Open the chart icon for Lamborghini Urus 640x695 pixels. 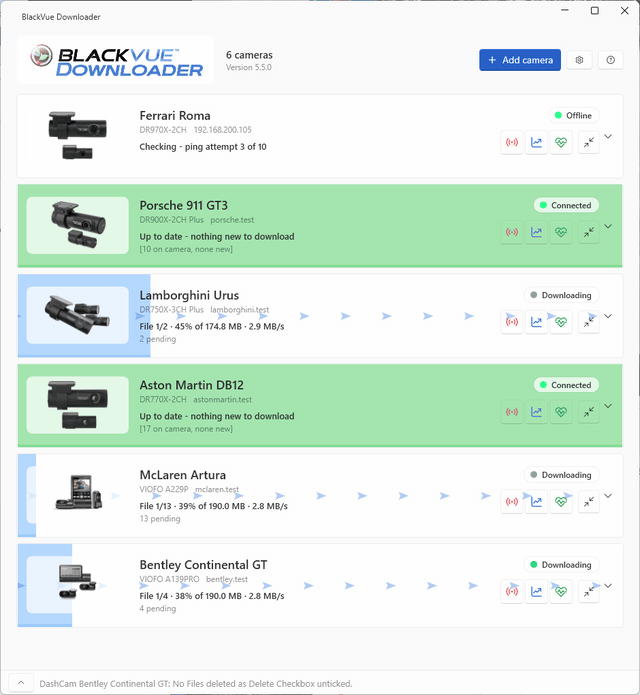tap(536, 322)
